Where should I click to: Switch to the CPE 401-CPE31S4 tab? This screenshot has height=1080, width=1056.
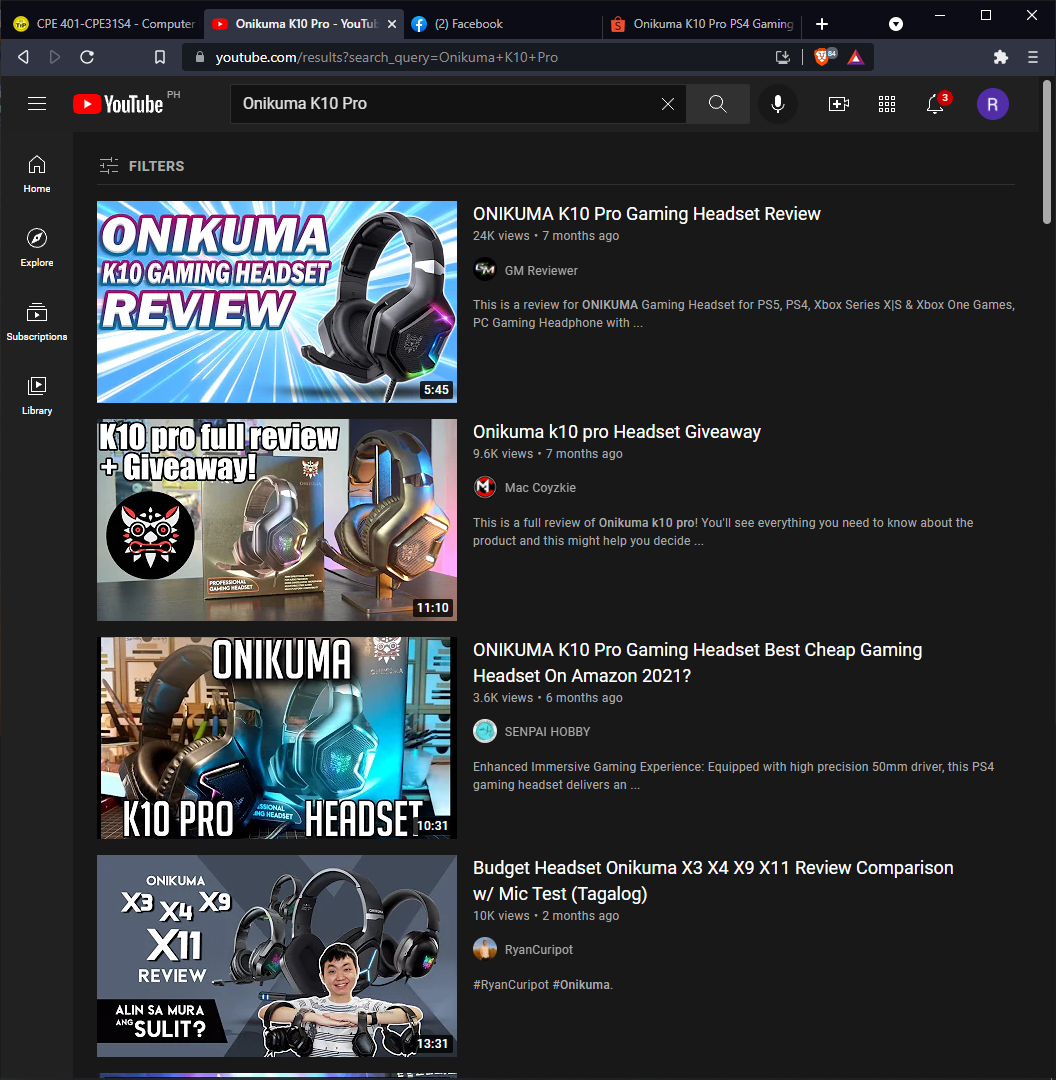tap(103, 24)
